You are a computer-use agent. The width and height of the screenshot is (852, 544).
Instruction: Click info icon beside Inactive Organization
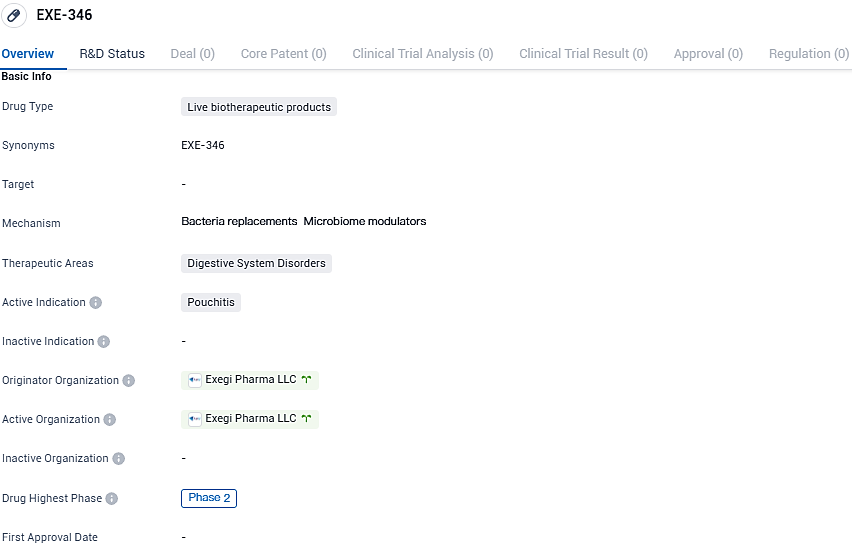(x=118, y=459)
